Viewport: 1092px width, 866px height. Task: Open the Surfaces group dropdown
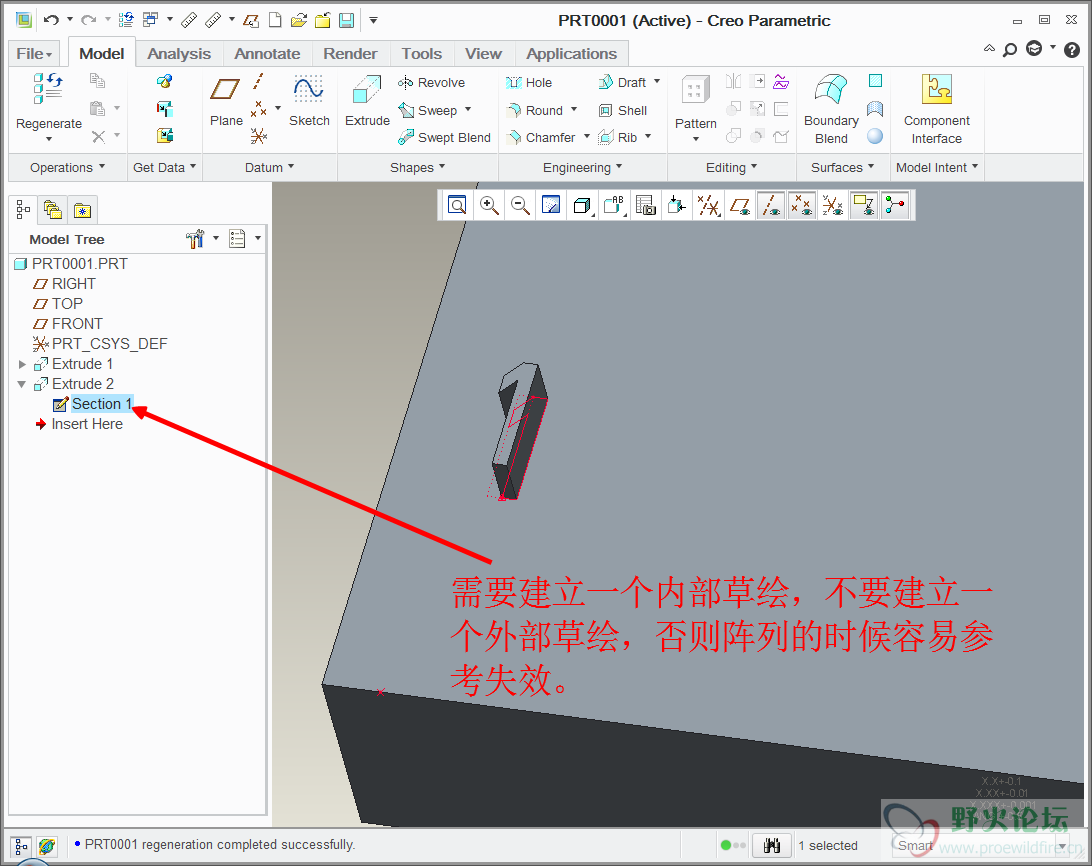coord(842,167)
